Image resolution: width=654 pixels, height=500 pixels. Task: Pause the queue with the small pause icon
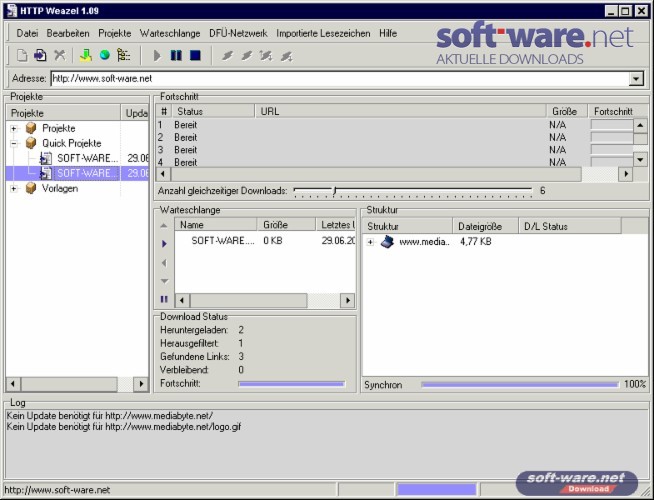click(164, 299)
